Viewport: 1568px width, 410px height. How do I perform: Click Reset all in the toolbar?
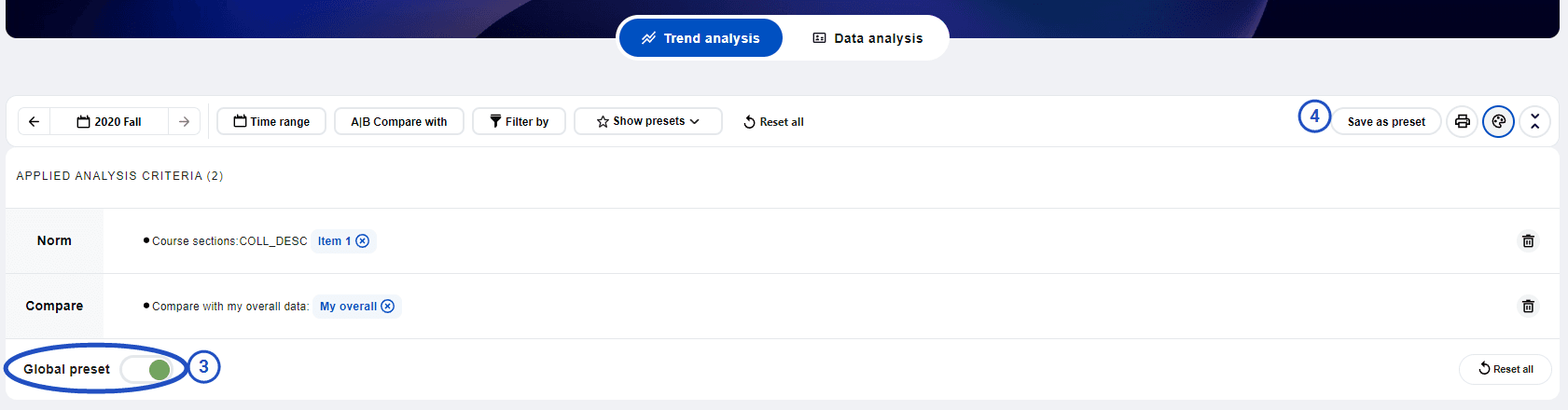773,122
